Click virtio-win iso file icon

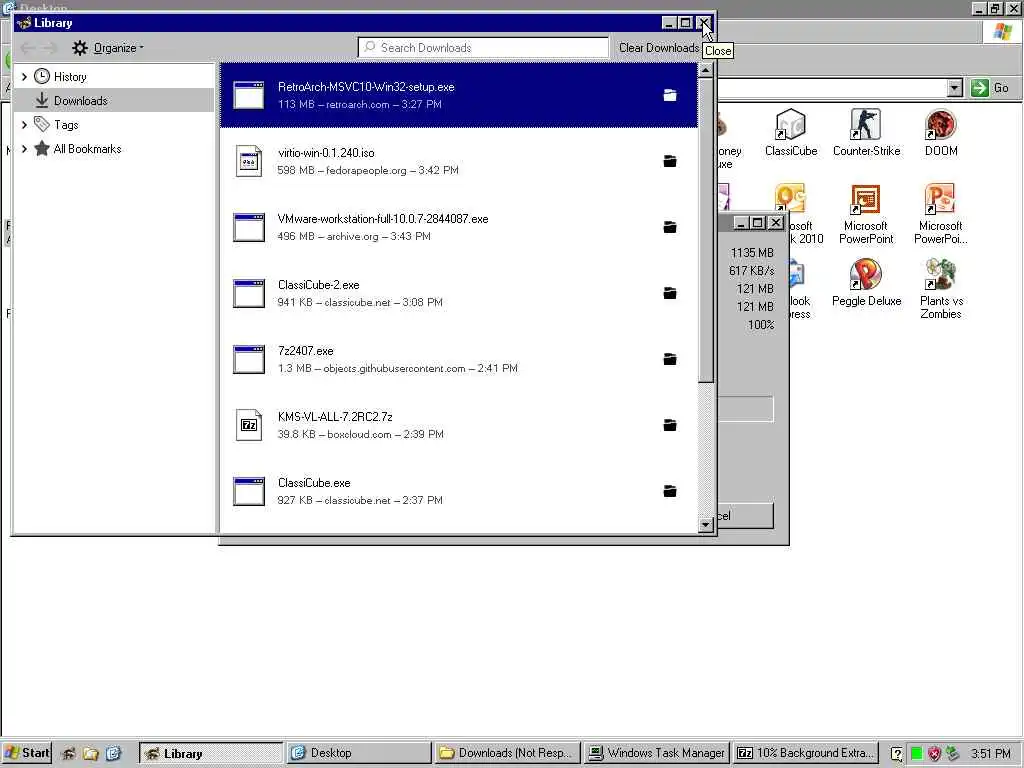tap(249, 161)
